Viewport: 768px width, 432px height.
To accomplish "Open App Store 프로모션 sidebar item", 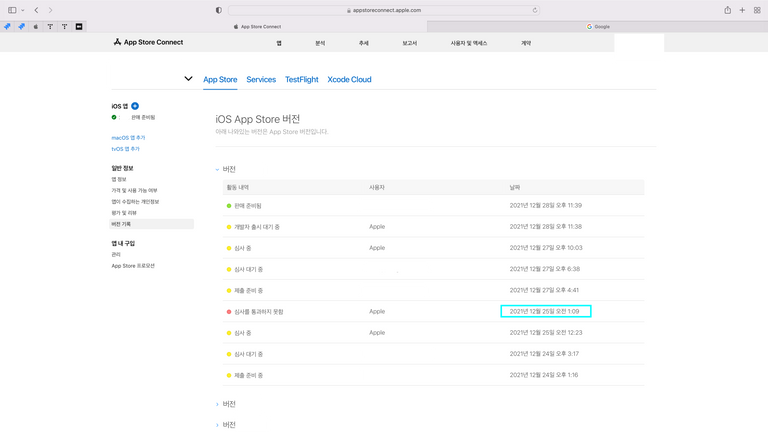I will coord(133,266).
